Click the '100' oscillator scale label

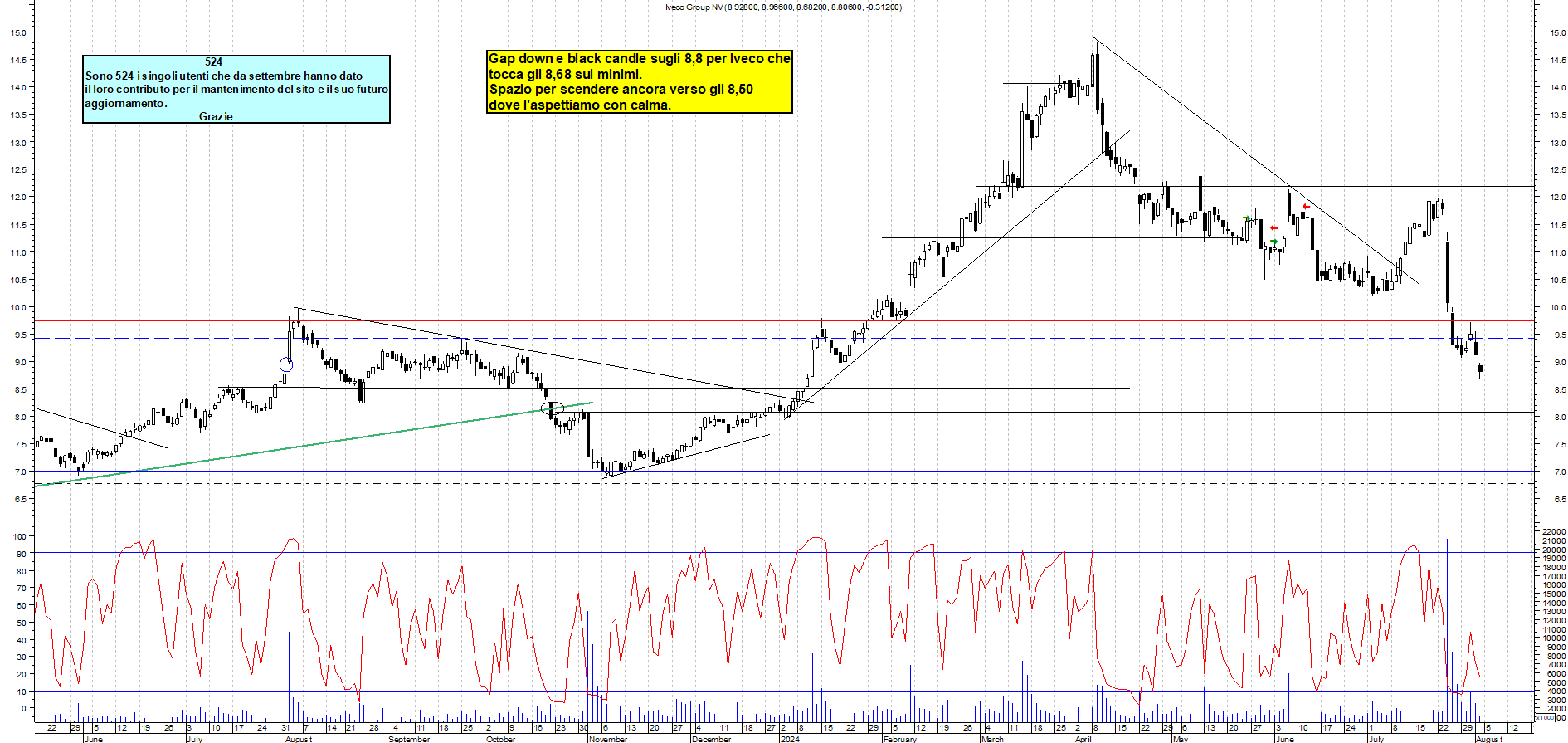point(19,536)
